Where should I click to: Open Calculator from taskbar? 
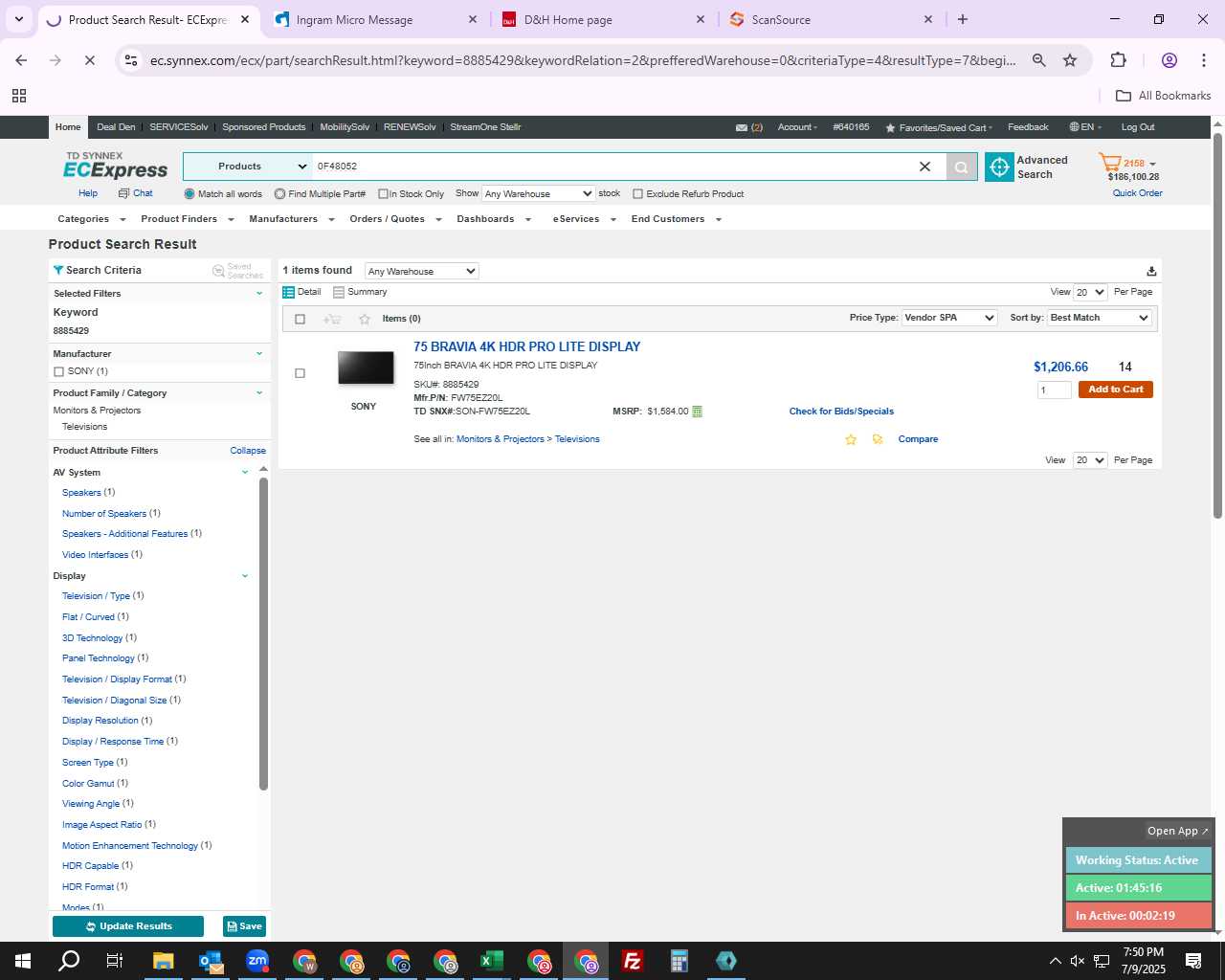point(679,961)
